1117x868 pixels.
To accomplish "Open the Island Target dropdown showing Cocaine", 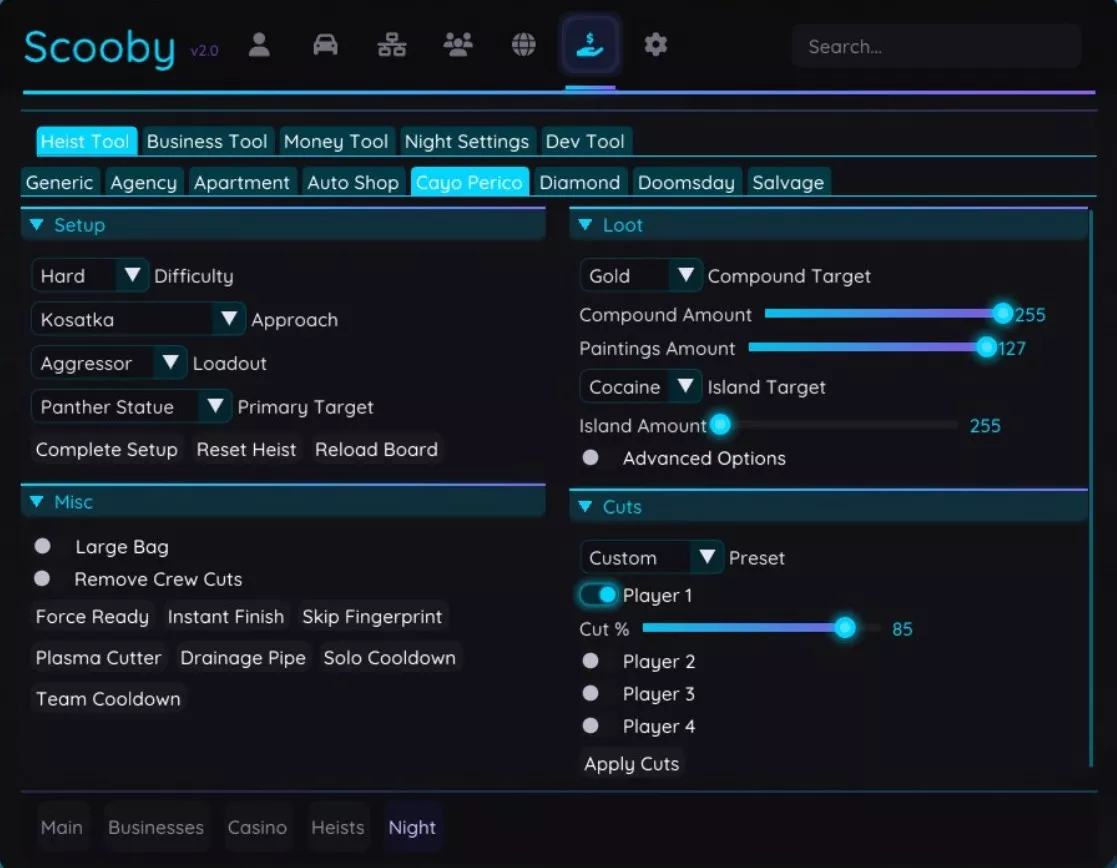I will (x=639, y=386).
